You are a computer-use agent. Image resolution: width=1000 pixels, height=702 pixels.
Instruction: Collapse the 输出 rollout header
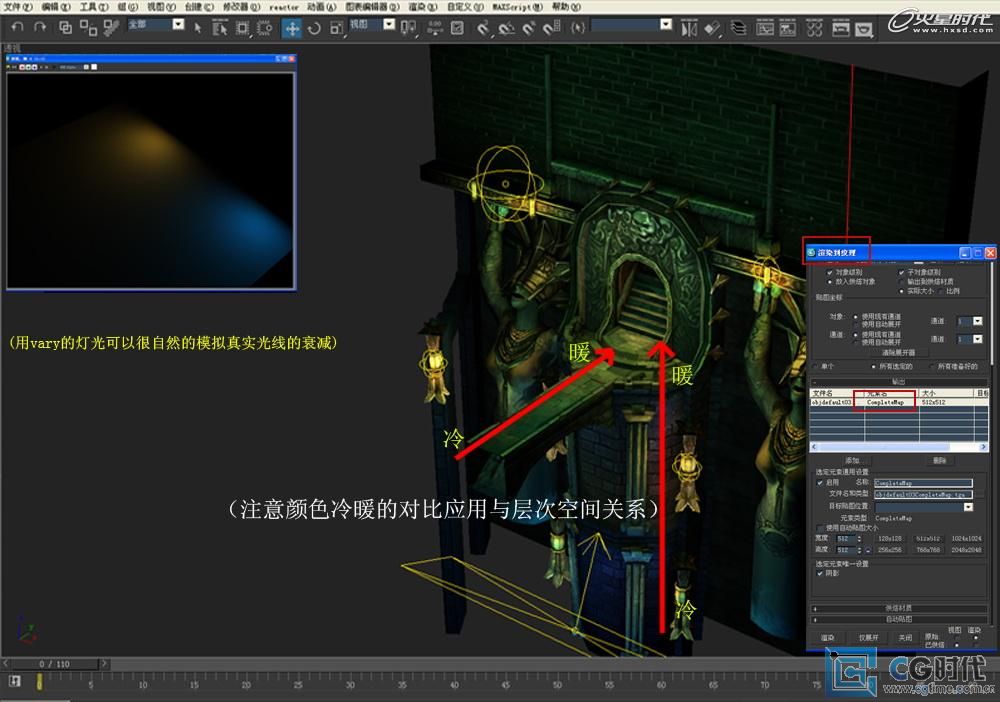[899, 381]
